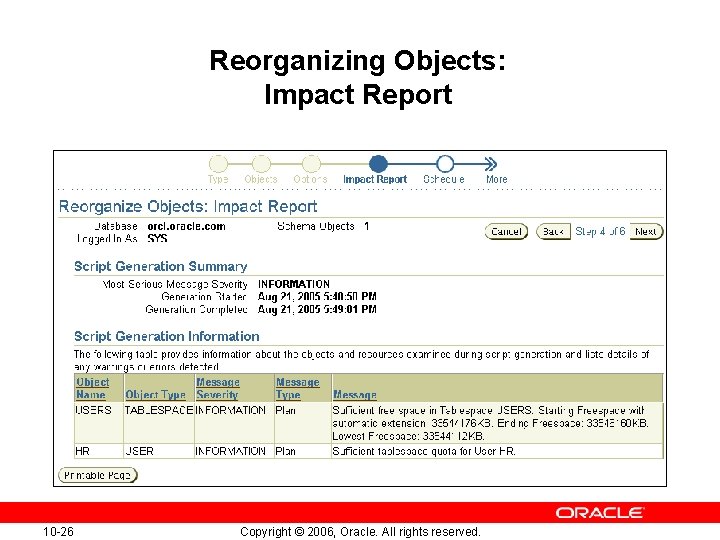This screenshot has height=540, width=720.
Task: Click the orcl.oracle.com database value
Action: click(186, 226)
